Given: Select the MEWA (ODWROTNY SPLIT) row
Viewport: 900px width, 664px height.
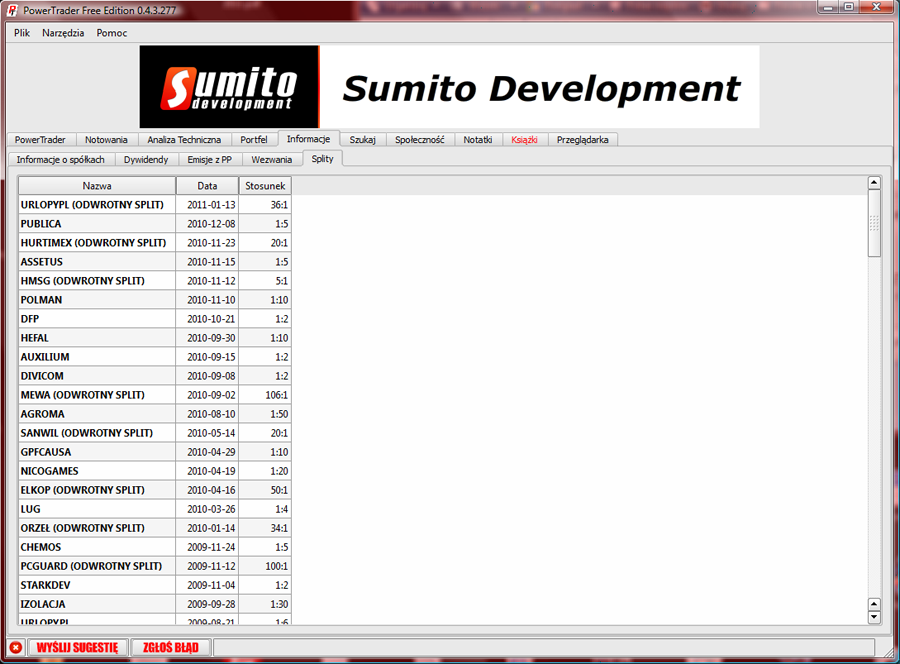Looking at the screenshot, I should (x=155, y=395).
